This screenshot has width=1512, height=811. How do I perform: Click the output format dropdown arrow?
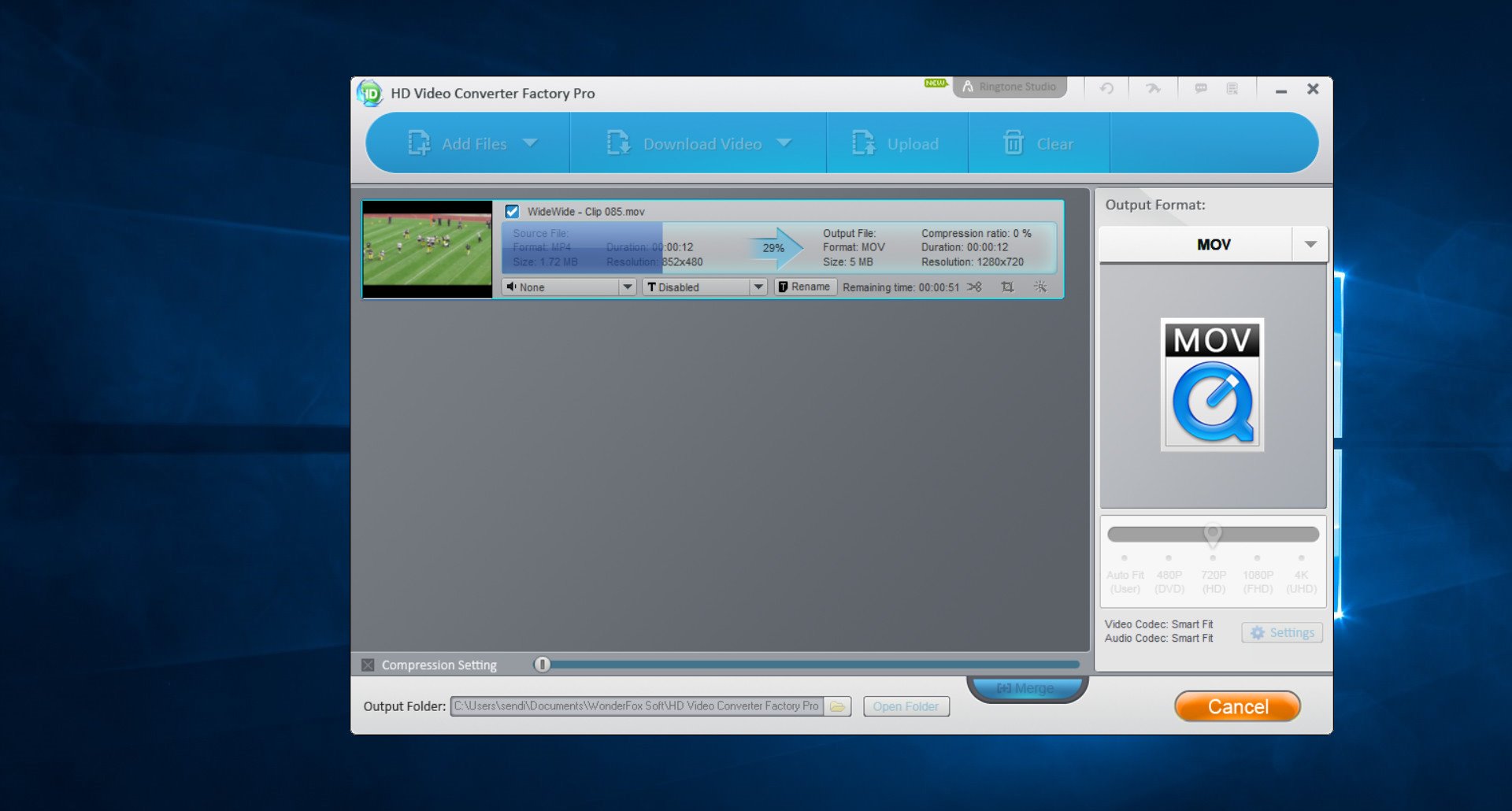[1310, 244]
